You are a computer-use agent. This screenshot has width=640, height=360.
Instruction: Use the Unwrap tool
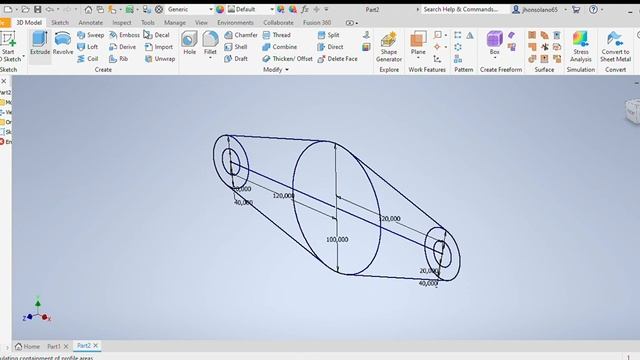160,59
